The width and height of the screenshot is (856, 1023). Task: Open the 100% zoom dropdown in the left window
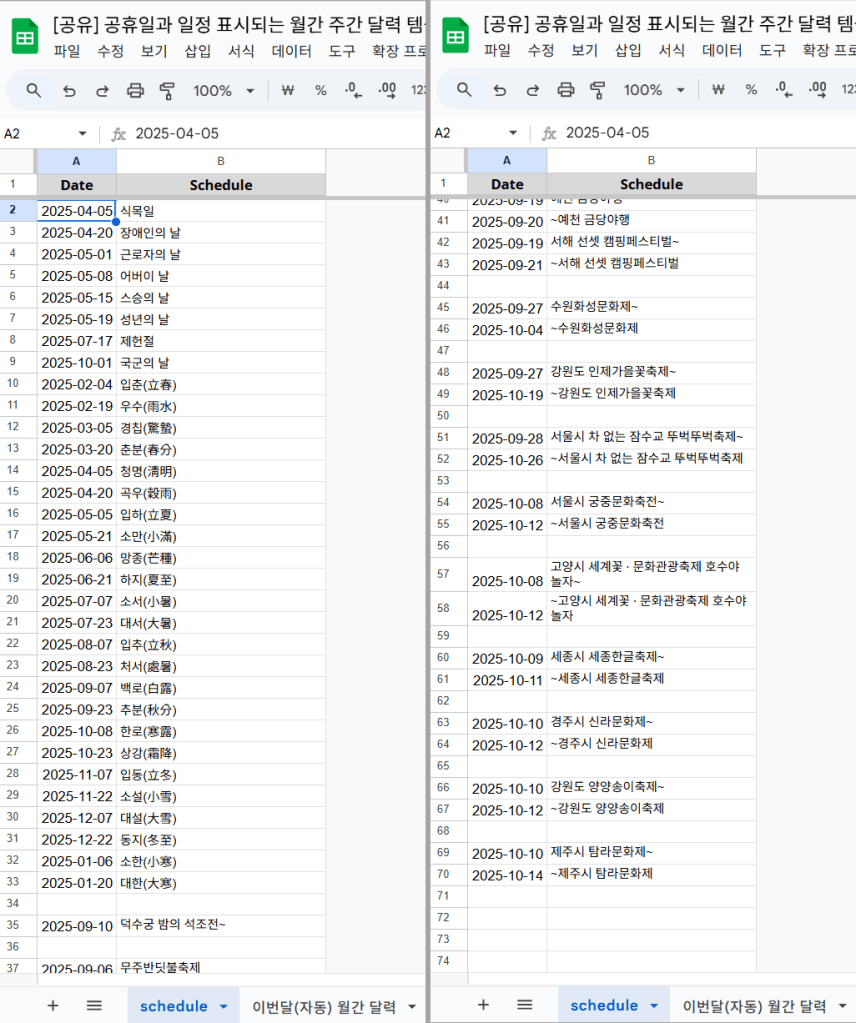tap(221, 91)
